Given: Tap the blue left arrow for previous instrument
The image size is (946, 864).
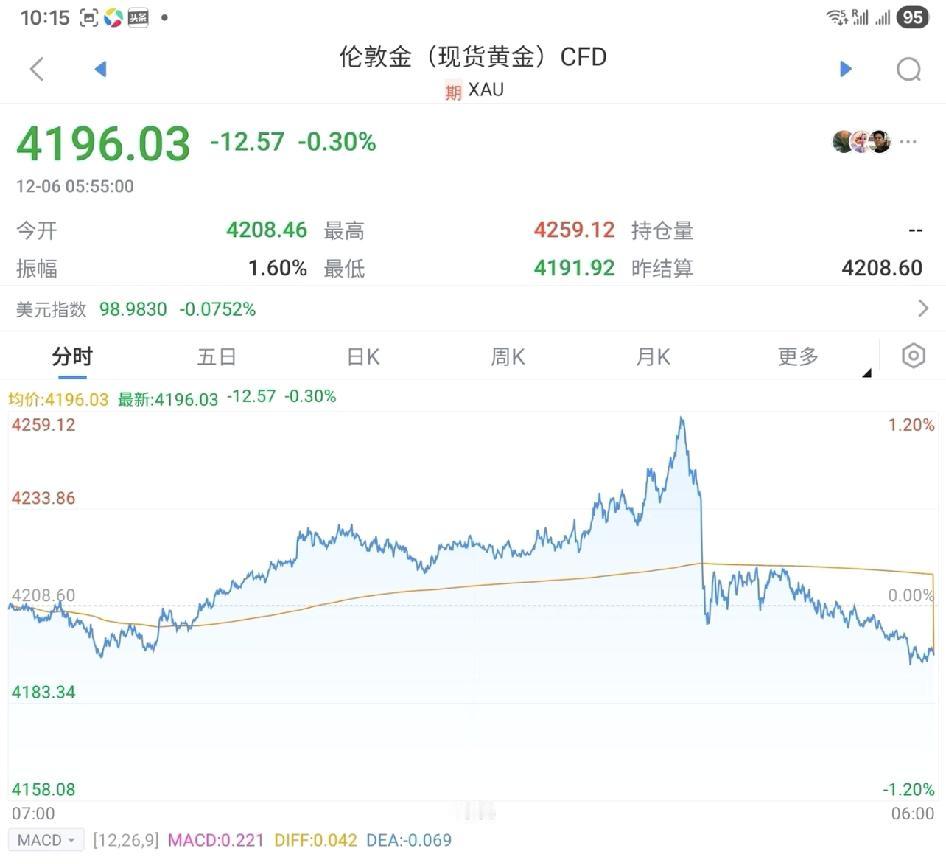Looking at the screenshot, I should click(100, 68).
